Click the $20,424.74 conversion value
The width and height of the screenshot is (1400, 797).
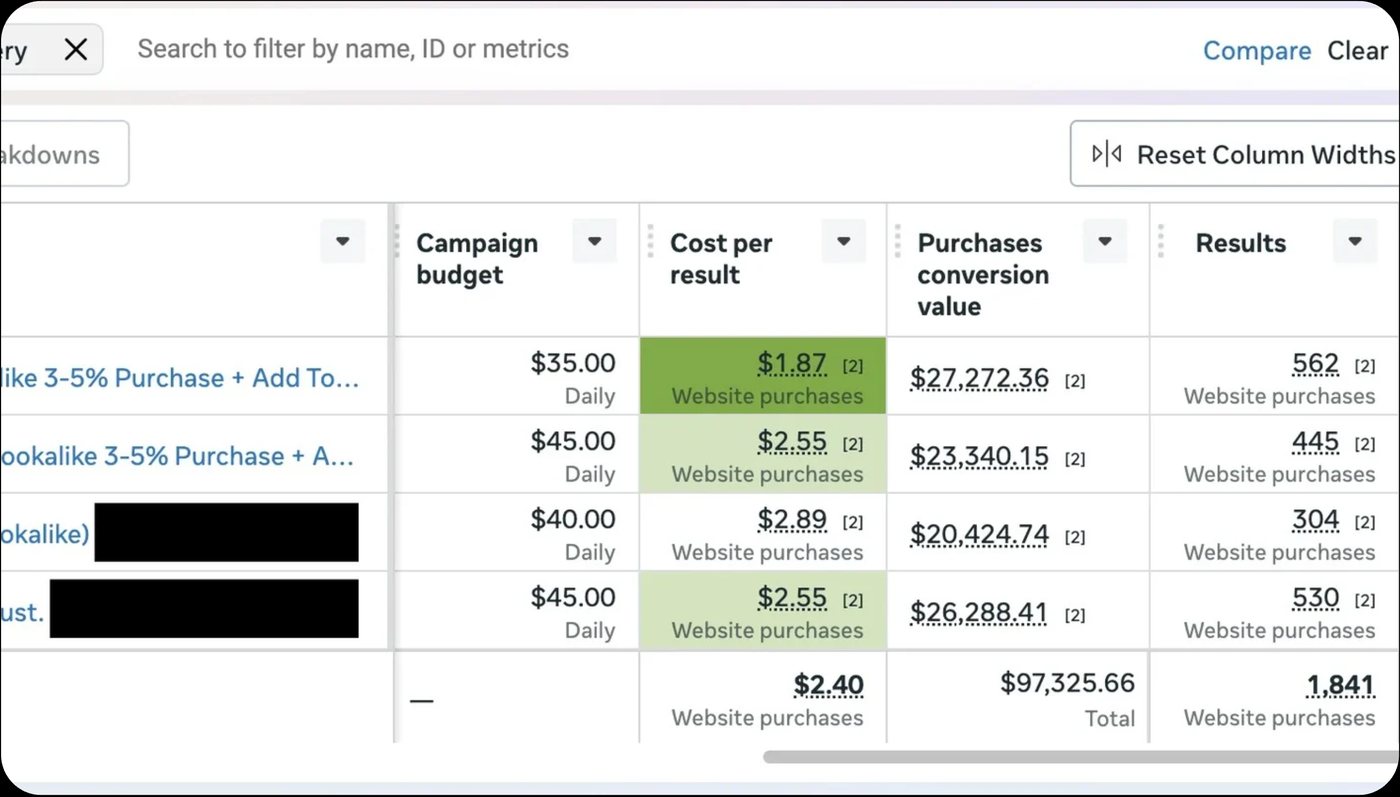pos(979,535)
